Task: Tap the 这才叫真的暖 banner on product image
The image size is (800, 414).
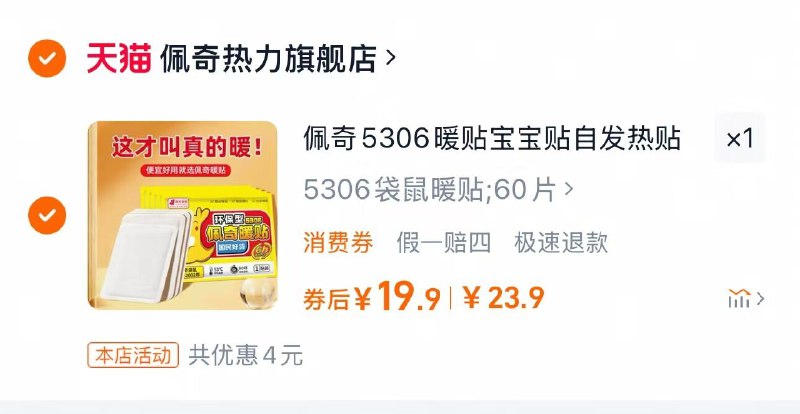Action: (x=187, y=148)
